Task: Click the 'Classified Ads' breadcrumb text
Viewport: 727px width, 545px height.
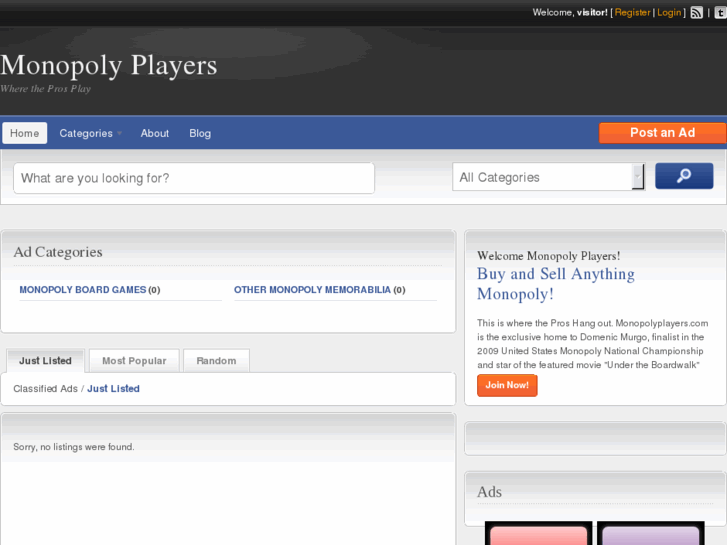Action: click(45, 389)
